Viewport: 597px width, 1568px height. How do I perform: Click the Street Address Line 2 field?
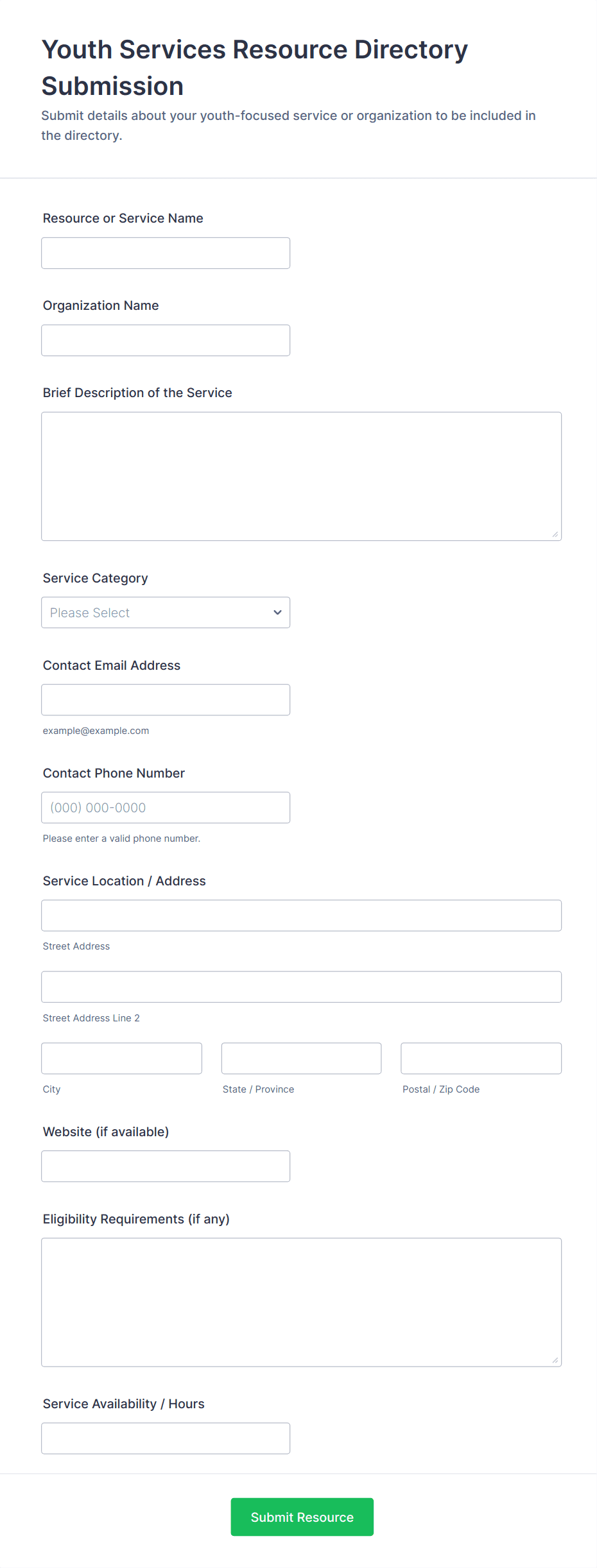click(x=301, y=987)
